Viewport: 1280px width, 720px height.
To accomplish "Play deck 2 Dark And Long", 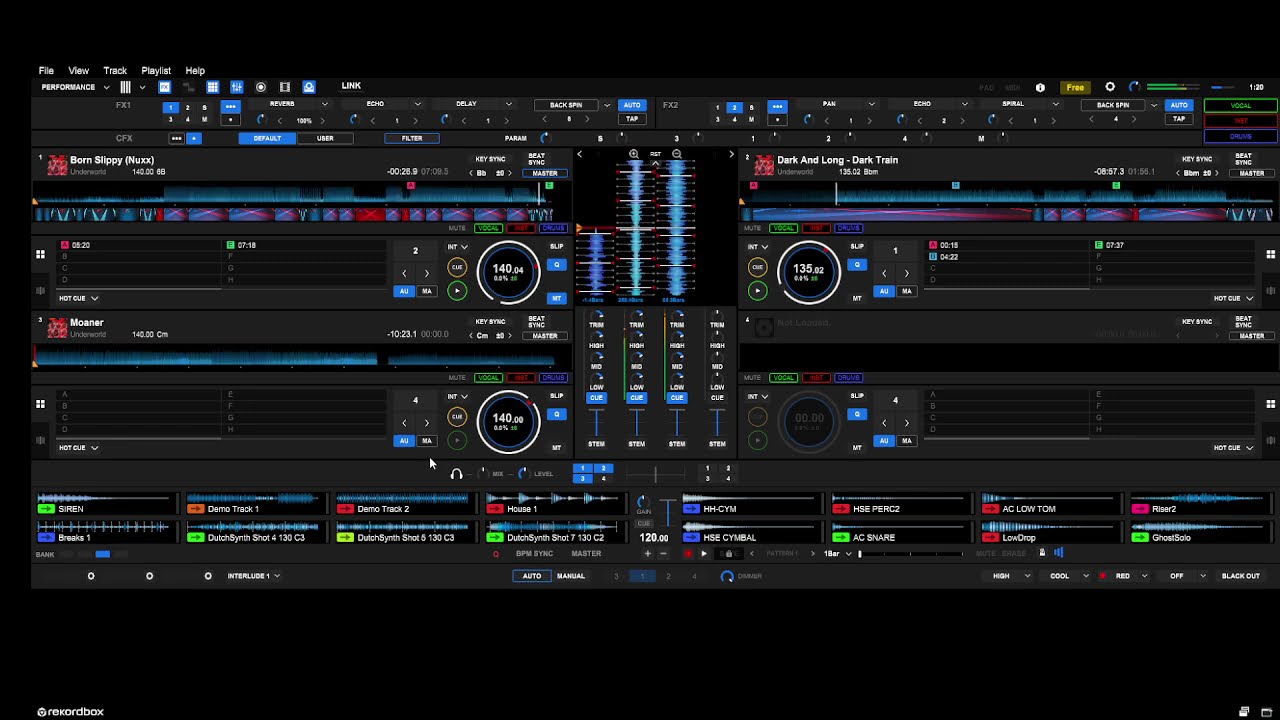I will click(757, 291).
